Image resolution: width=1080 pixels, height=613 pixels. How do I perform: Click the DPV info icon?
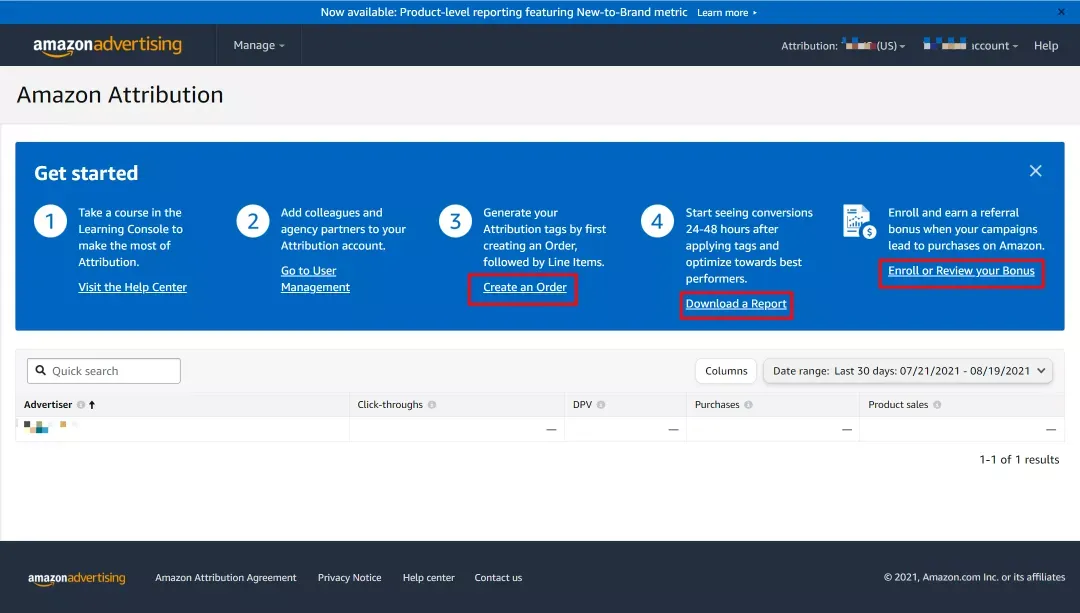601,405
